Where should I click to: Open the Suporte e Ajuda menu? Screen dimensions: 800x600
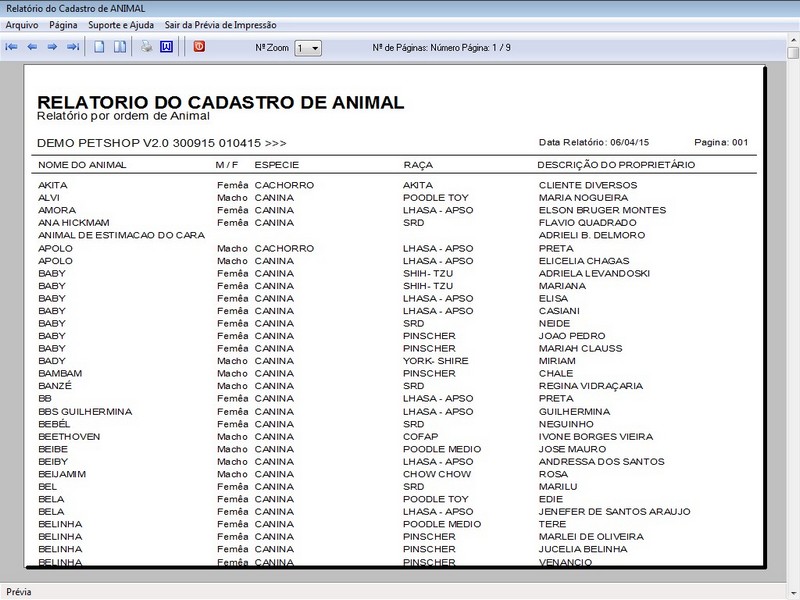(121, 25)
